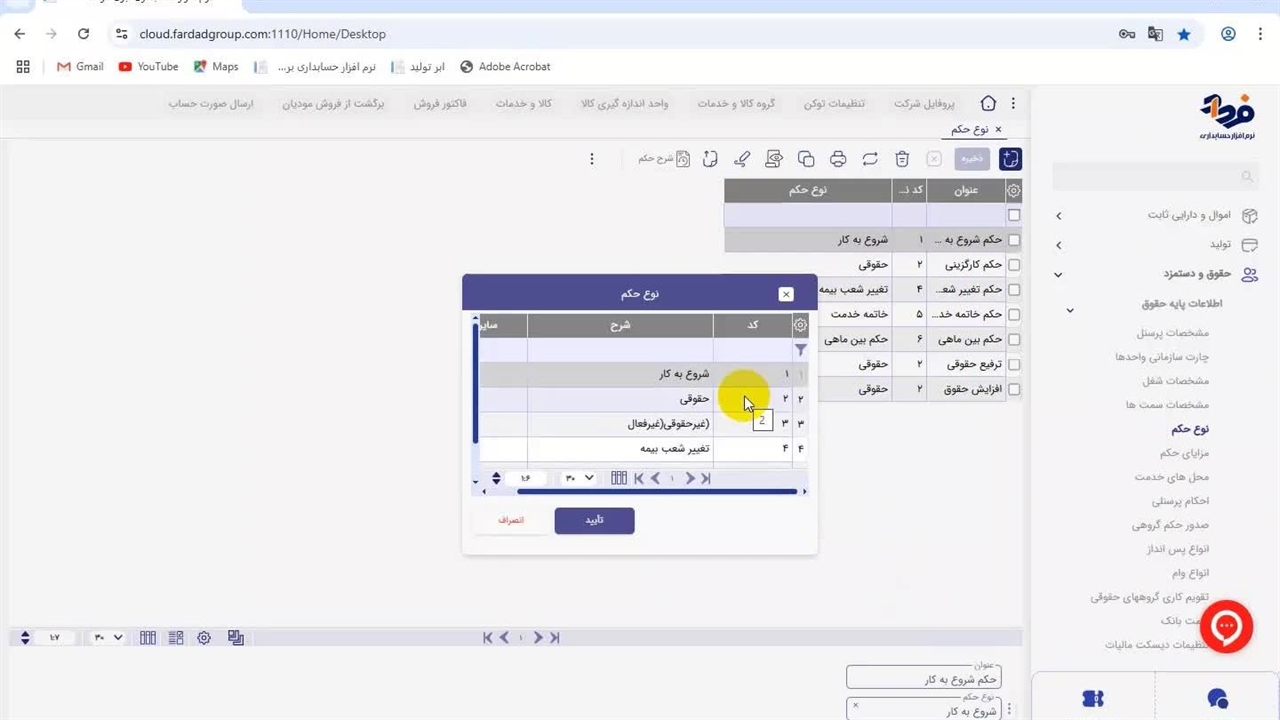This screenshot has width=1280, height=720.
Task: Click the printer icon in toolbar
Action: 838,159
